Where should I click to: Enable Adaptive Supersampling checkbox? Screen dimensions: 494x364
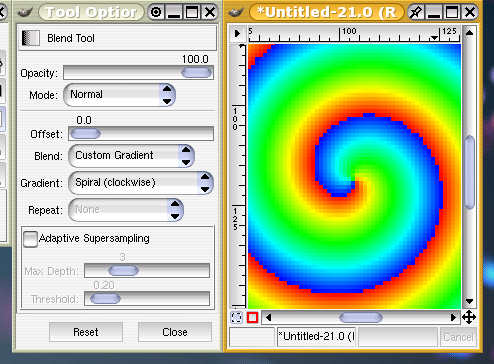click(x=30, y=239)
